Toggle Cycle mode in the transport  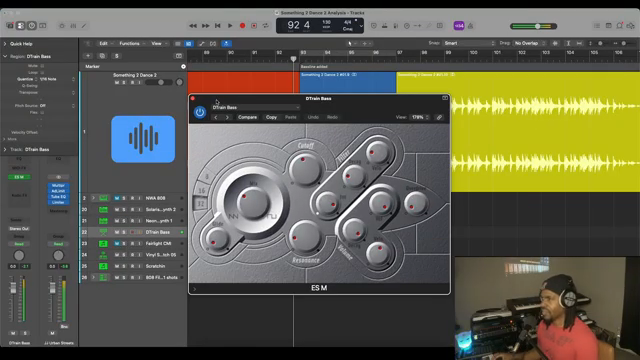tap(266, 26)
